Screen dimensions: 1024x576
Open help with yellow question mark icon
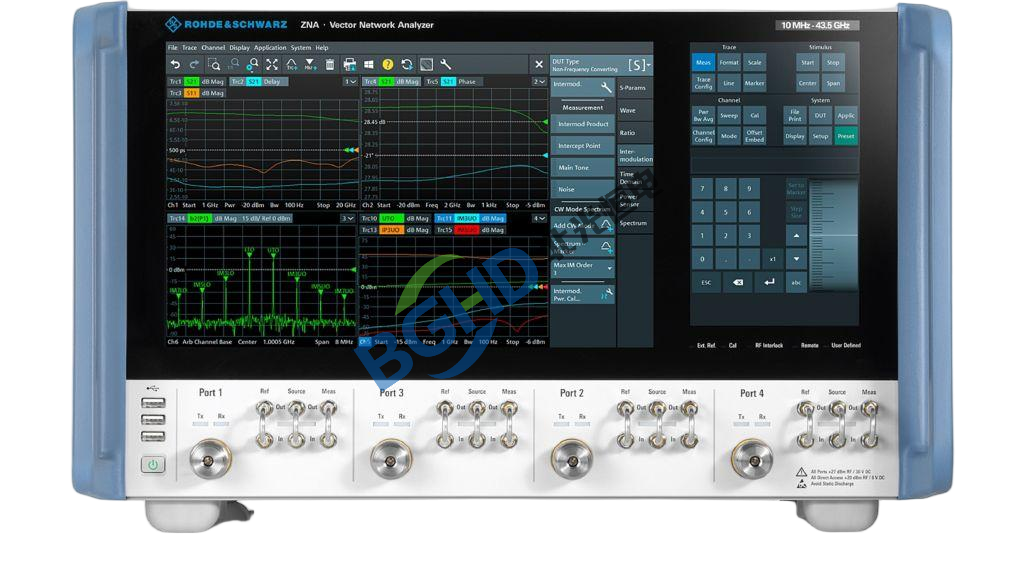[388, 65]
